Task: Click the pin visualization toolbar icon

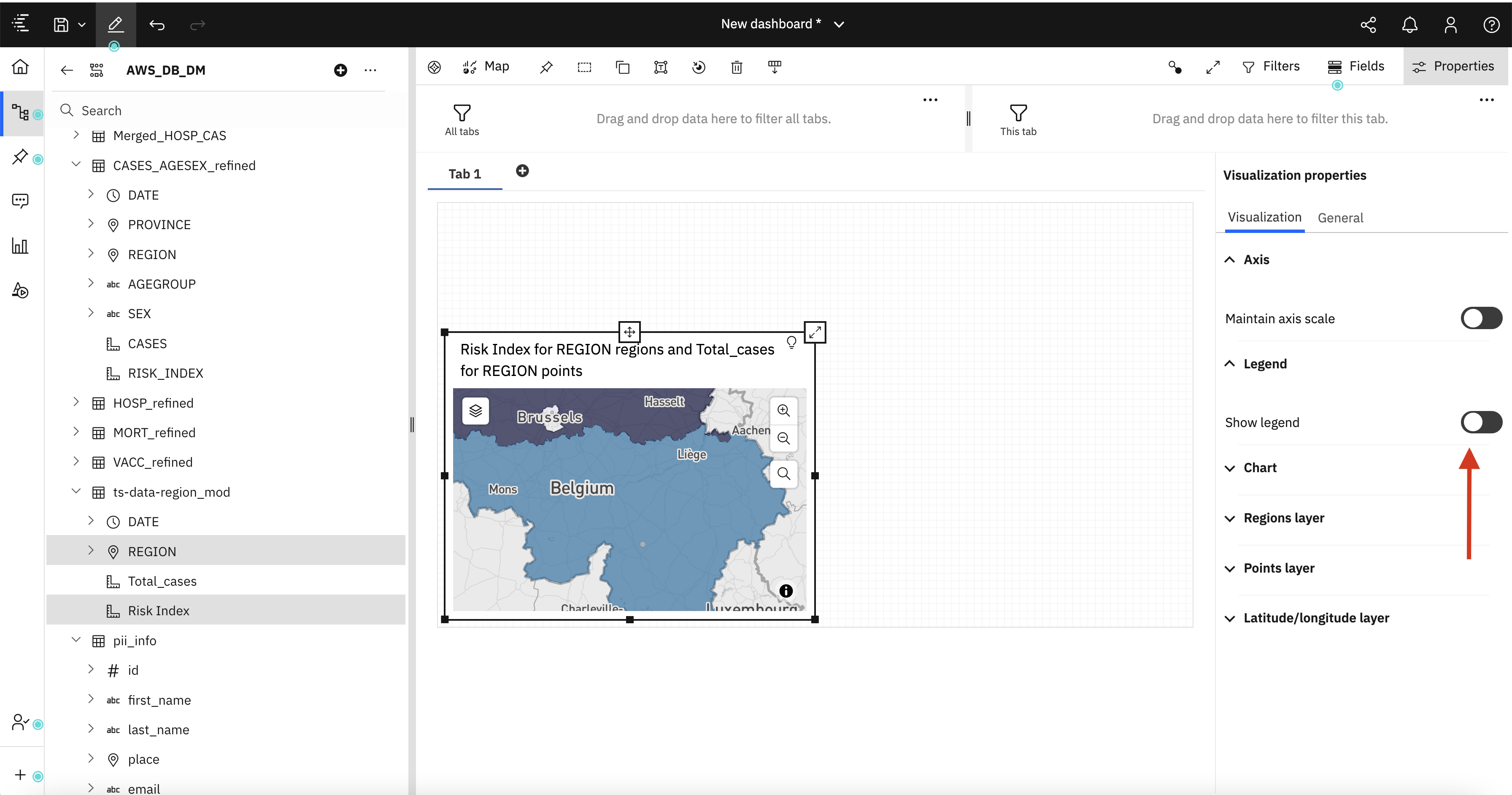Action: coord(546,67)
